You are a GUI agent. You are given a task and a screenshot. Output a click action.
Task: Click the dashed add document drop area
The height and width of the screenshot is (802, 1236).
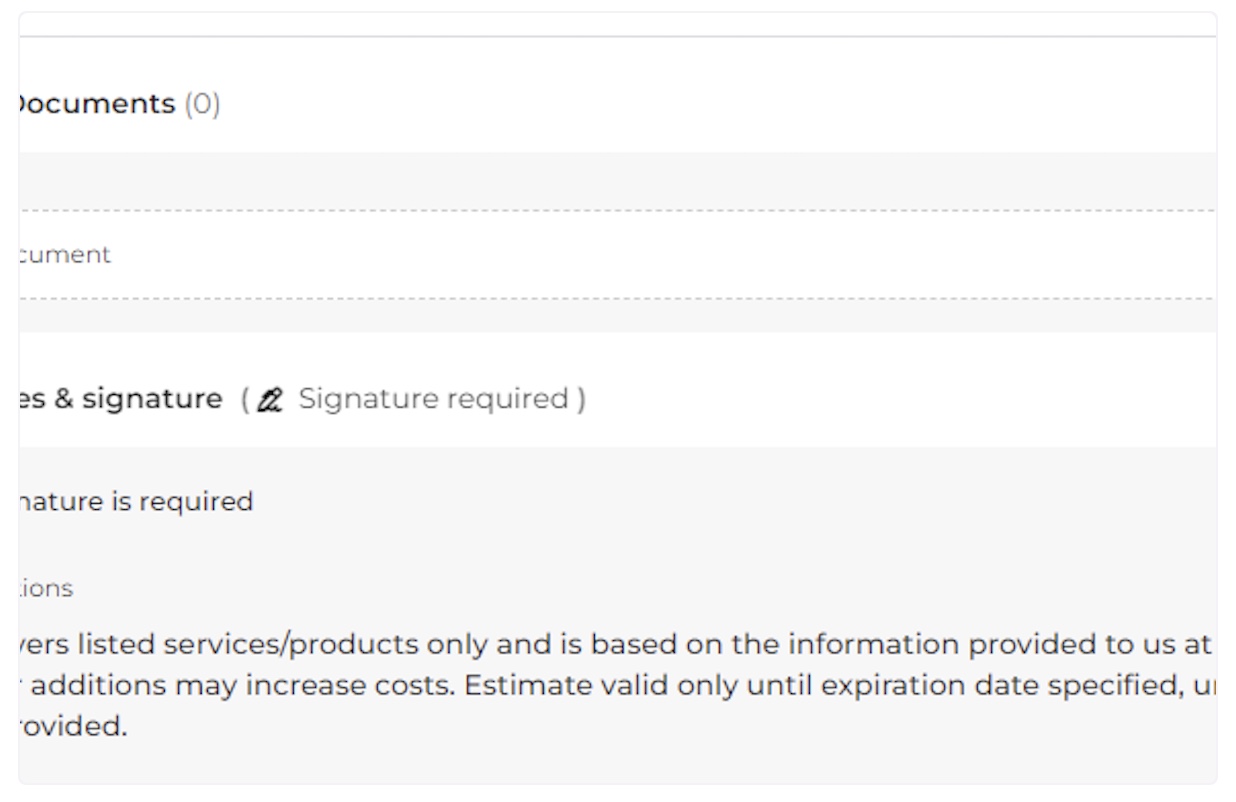pos(617,254)
